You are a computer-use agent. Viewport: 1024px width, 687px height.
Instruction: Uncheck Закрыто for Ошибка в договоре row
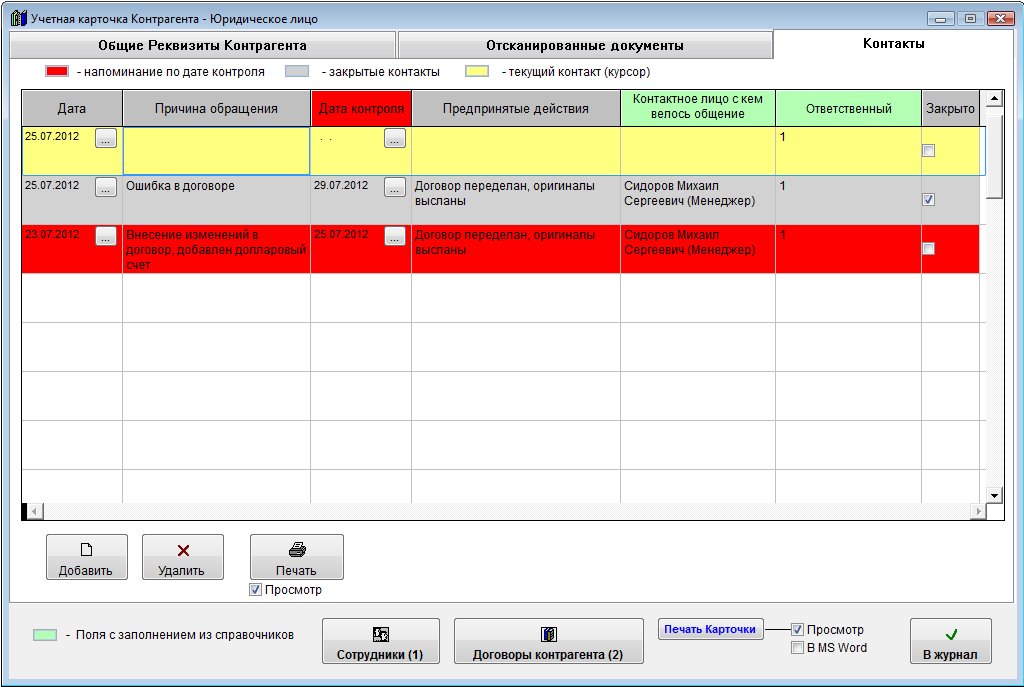tap(928, 200)
